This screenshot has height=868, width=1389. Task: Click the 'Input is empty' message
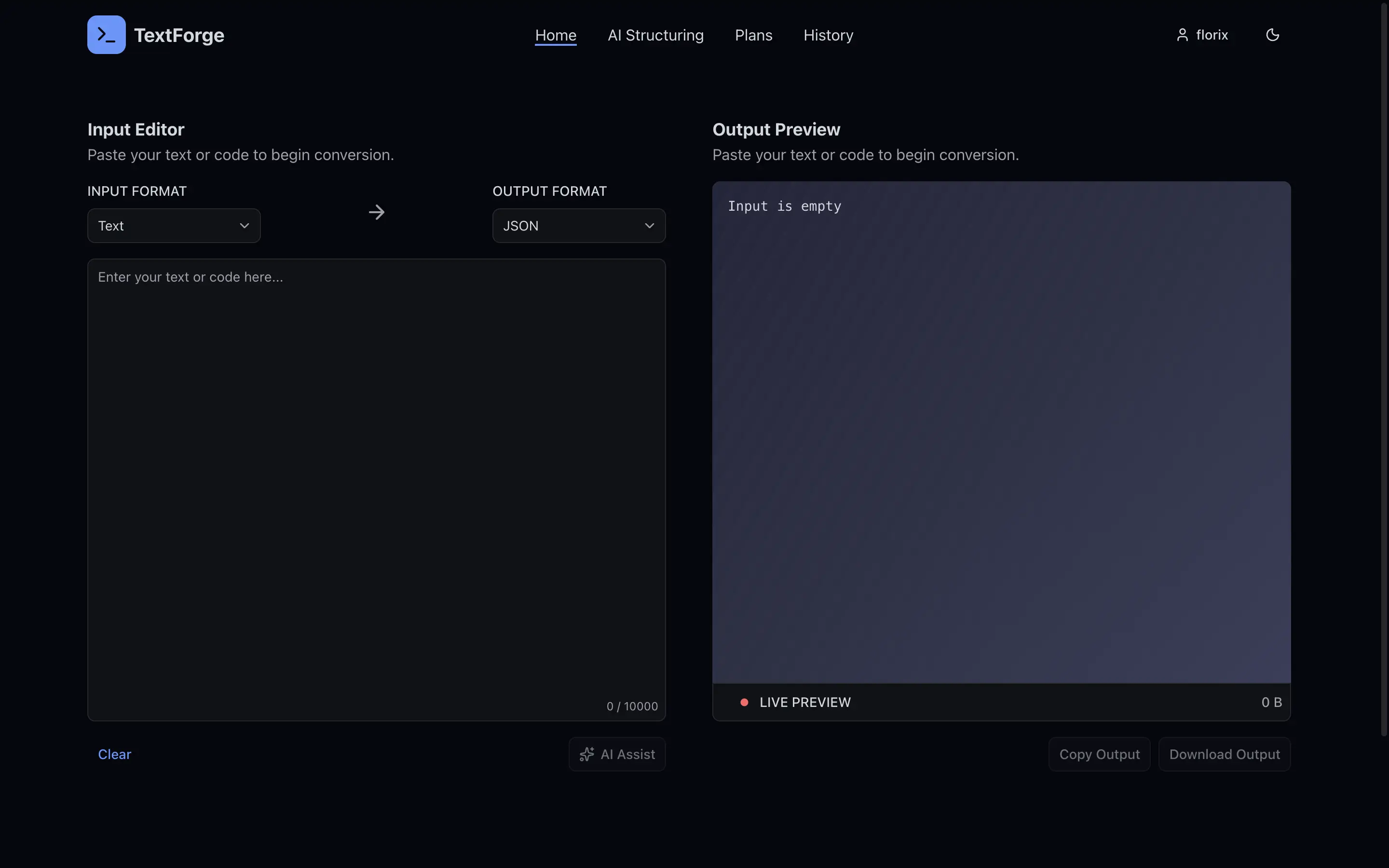tap(785, 206)
